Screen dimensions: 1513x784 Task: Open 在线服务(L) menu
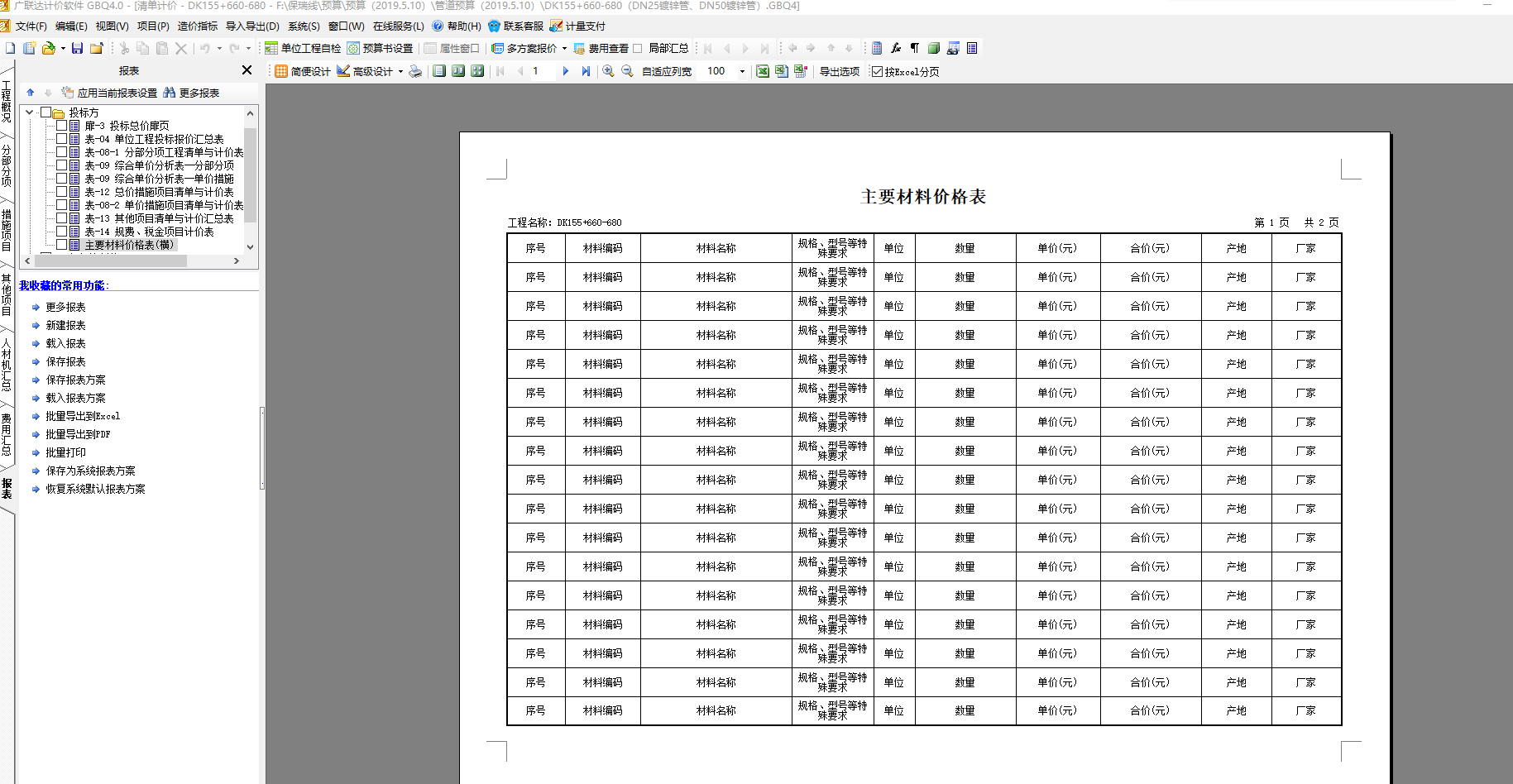pos(398,26)
